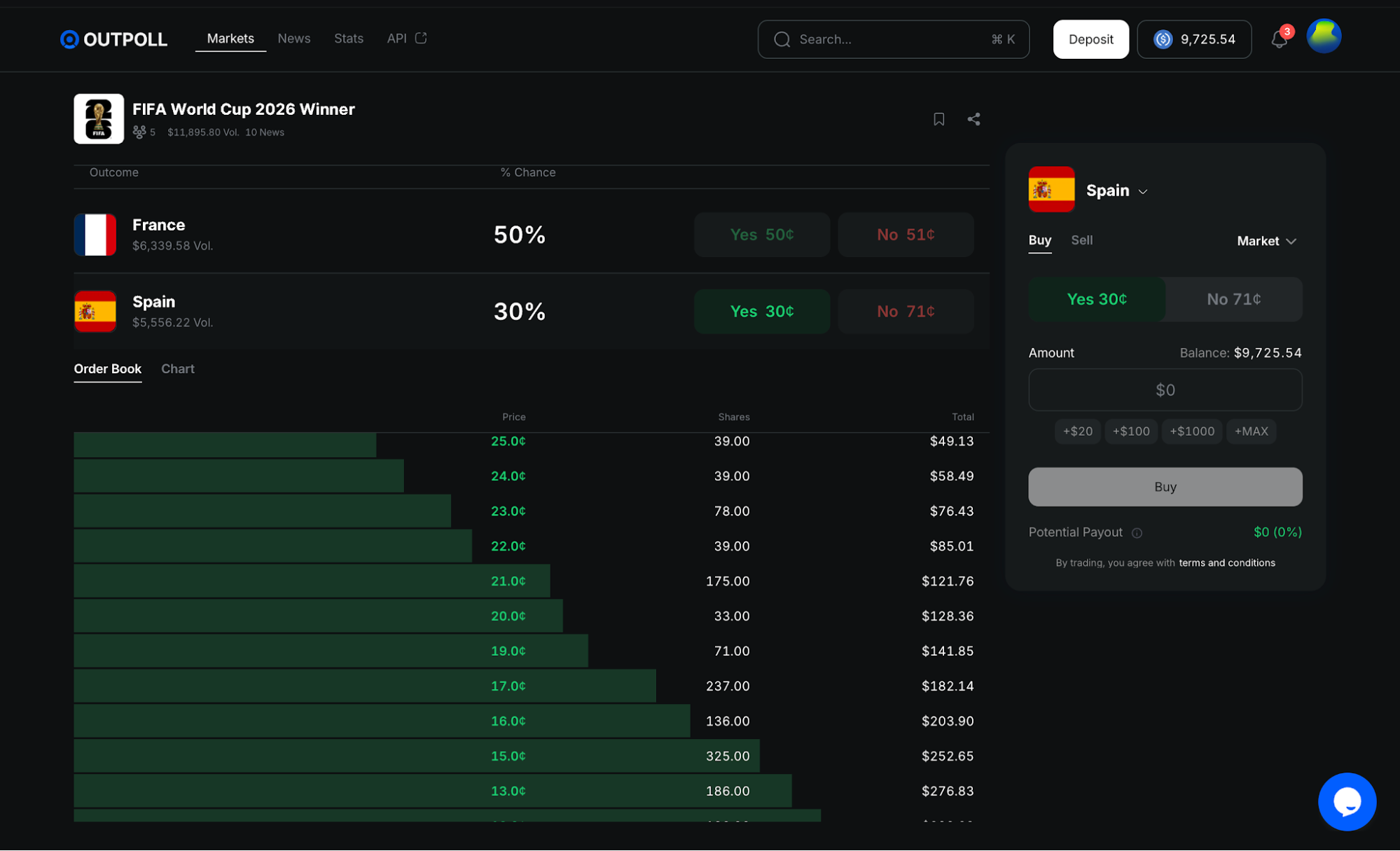Open the live chat bubble
Image resolution: width=1400 pixels, height=851 pixels.
tap(1346, 801)
